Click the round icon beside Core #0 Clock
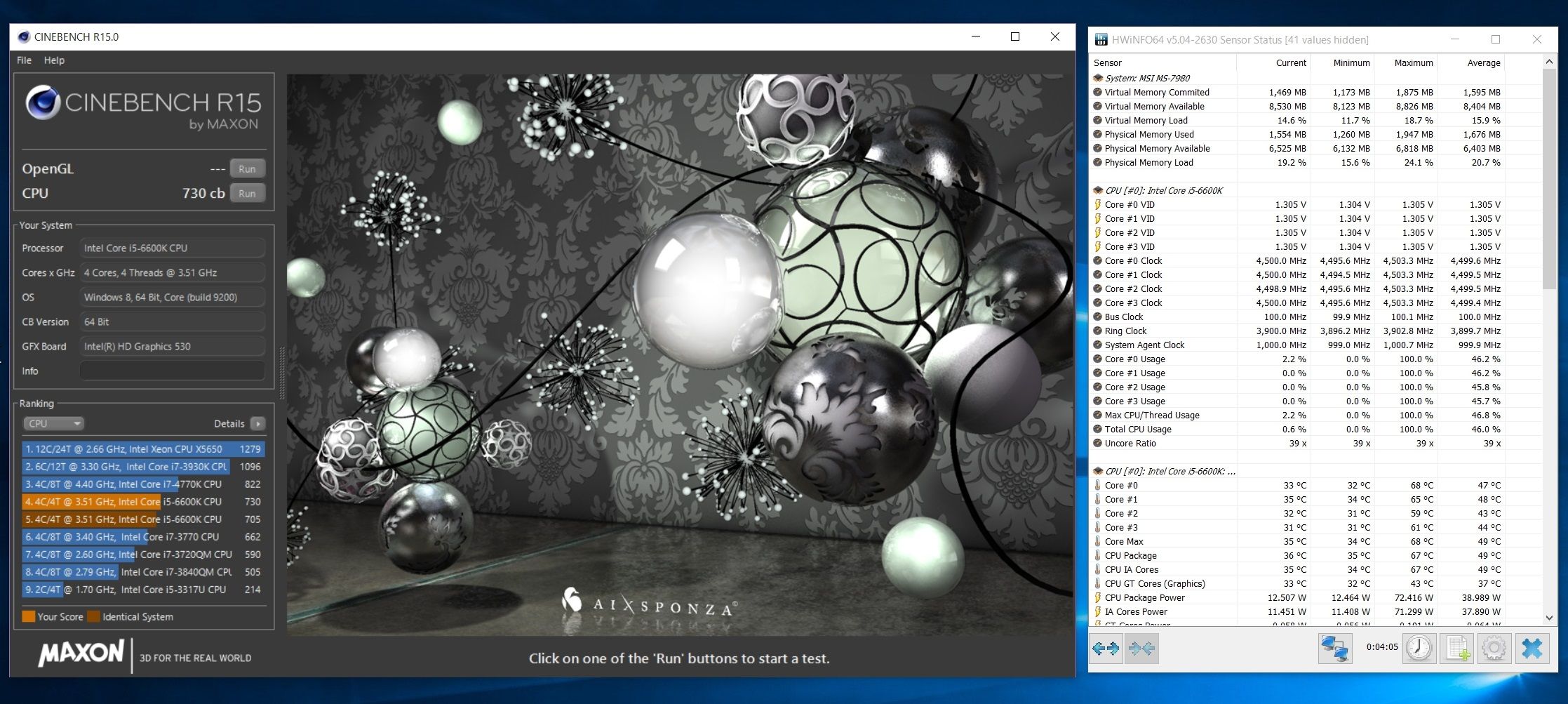The height and width of the screenshot is (704, 1568). click(1098, 260)
